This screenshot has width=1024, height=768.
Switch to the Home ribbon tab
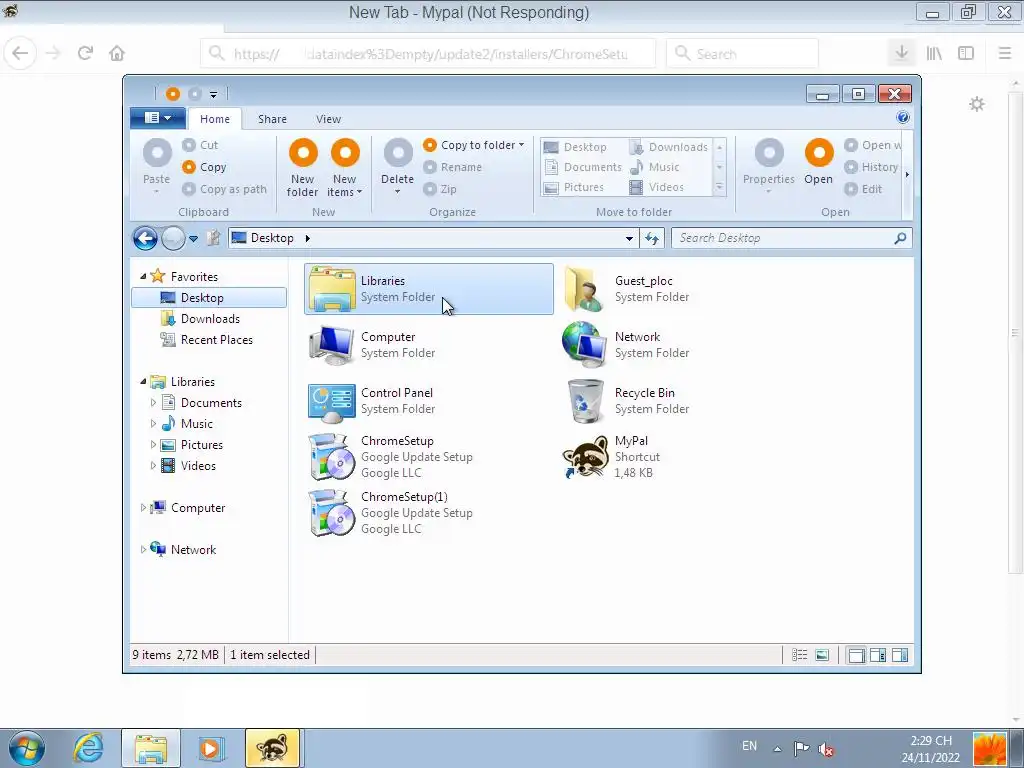(215, 119)
